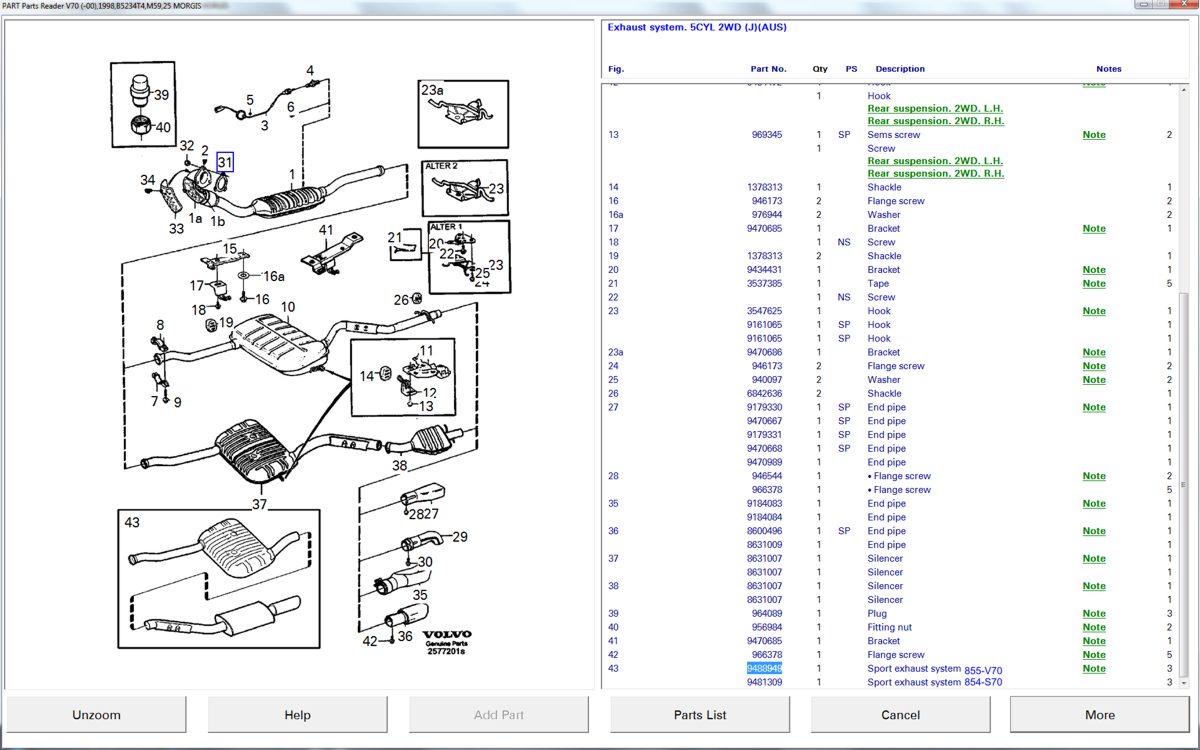Click the More button
1200x750 pixels.
pyautogui.click(x=1099, y=715)
